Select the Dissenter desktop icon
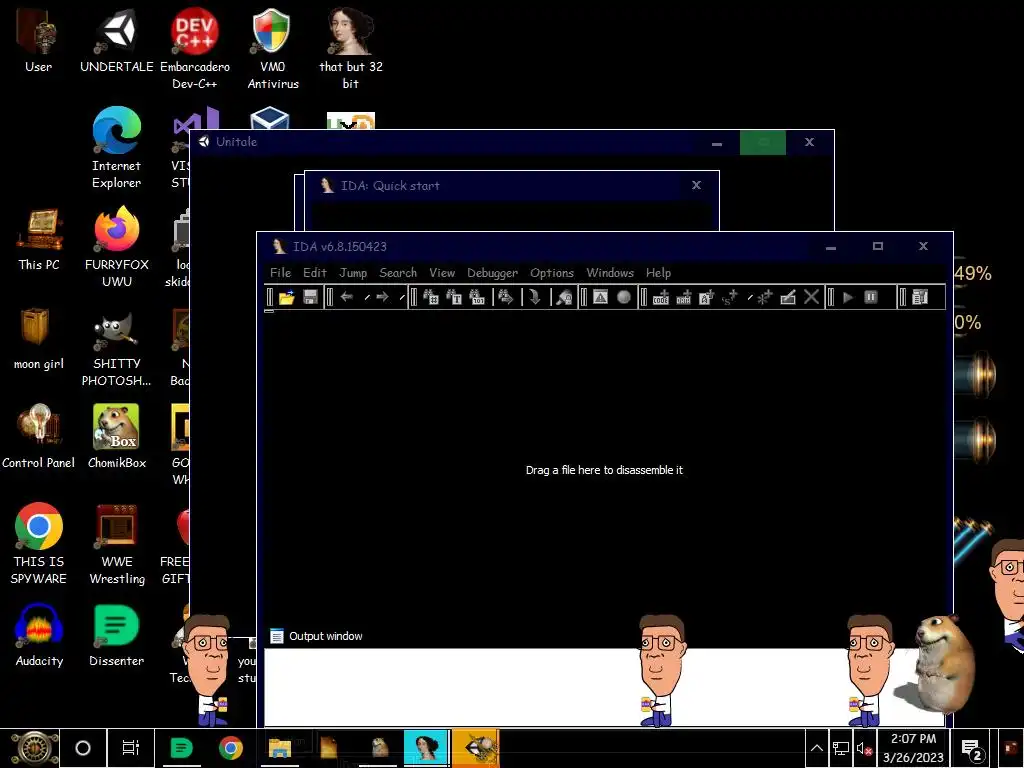The width and height of the screenshot is (1024, 768). 116,635
